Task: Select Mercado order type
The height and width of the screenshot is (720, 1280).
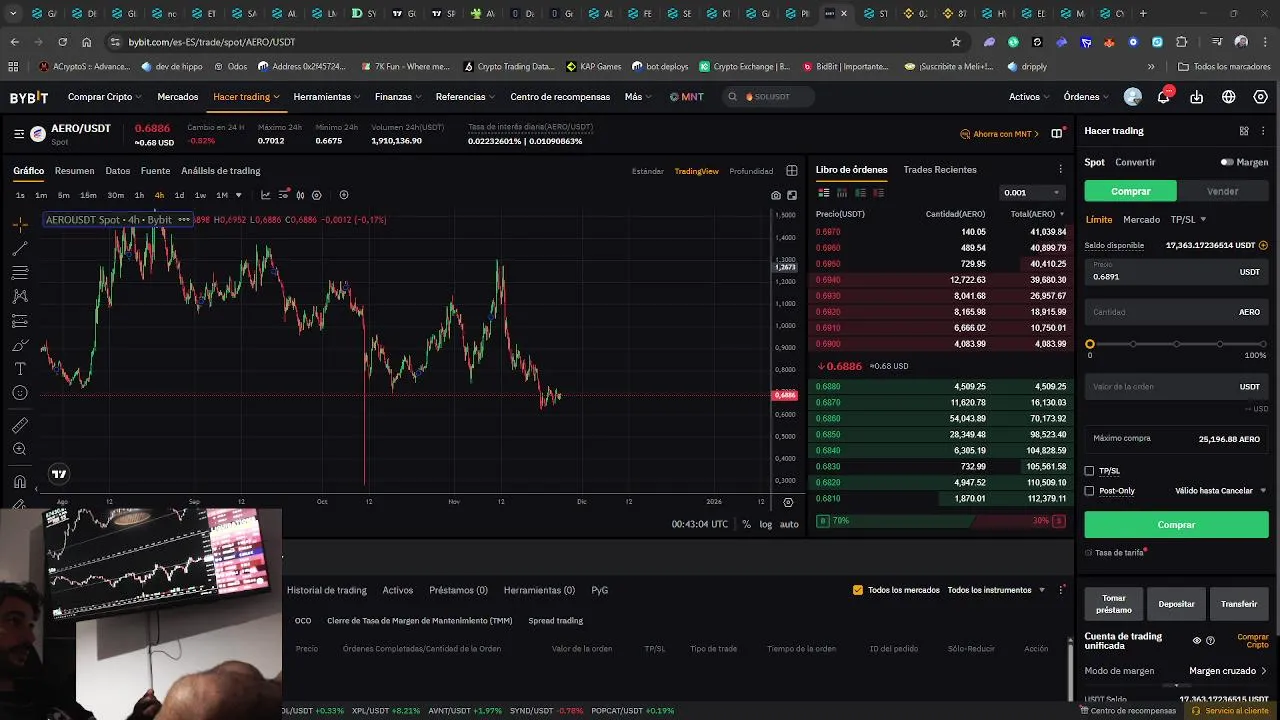Action: click(1141, 219)
